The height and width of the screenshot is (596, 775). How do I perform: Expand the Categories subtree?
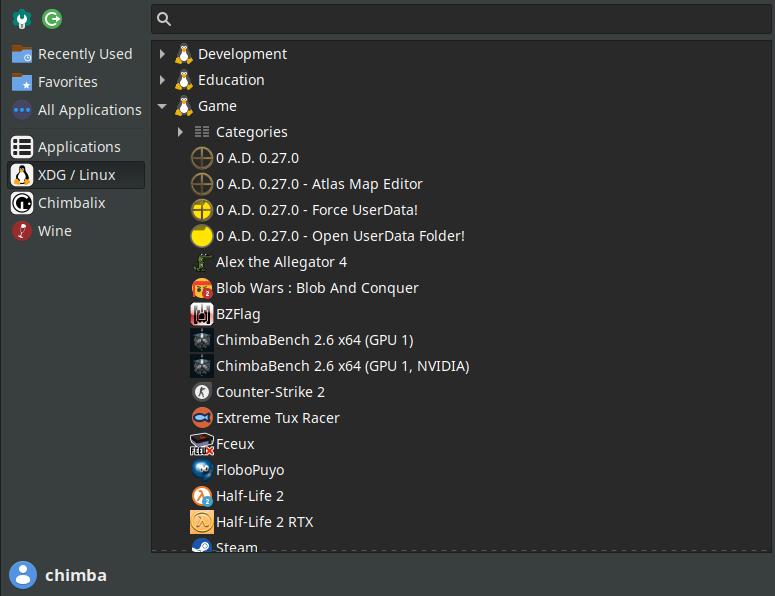tap(181, 132)
